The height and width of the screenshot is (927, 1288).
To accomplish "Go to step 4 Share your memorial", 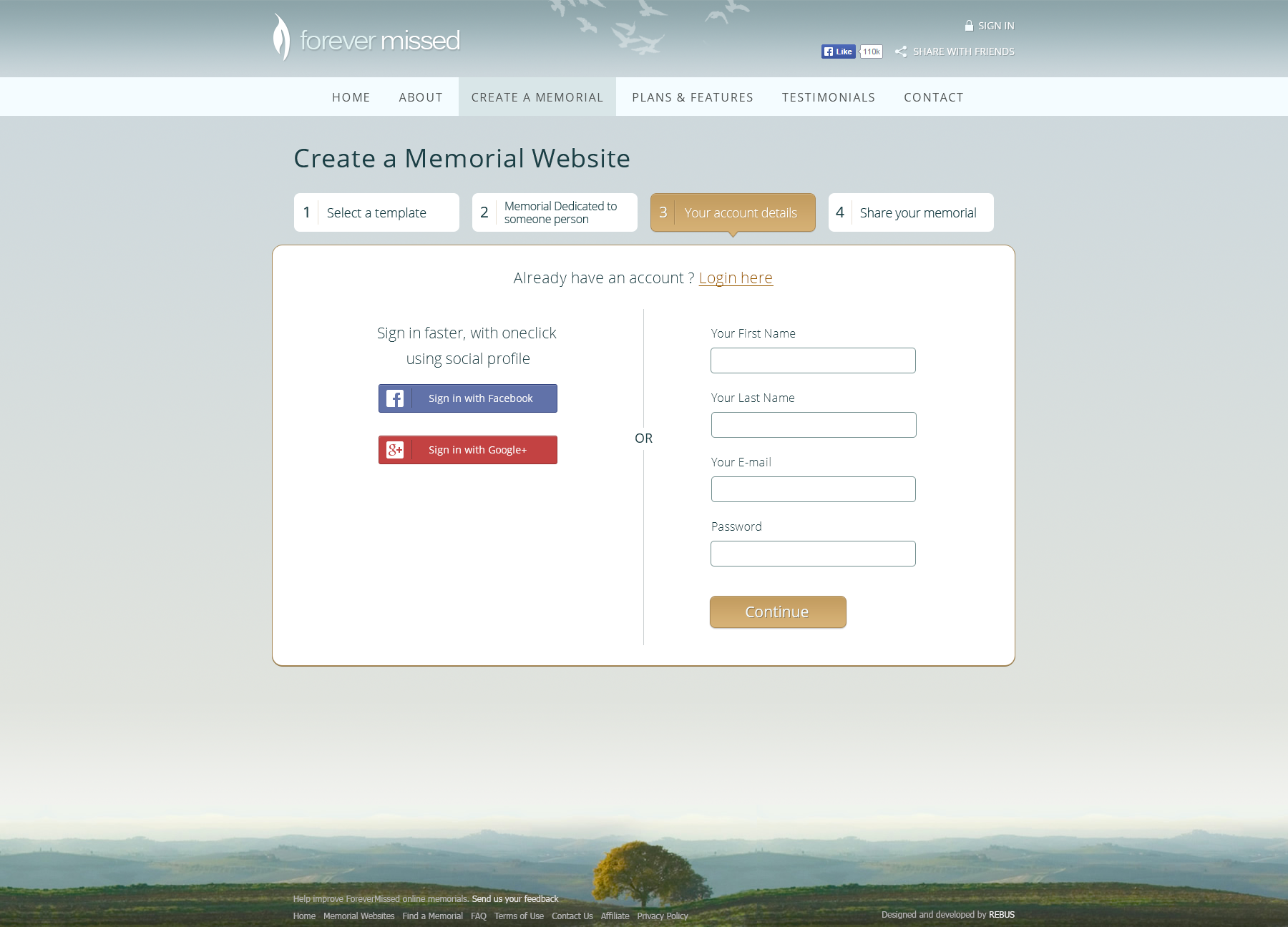I will pos(911,212).
